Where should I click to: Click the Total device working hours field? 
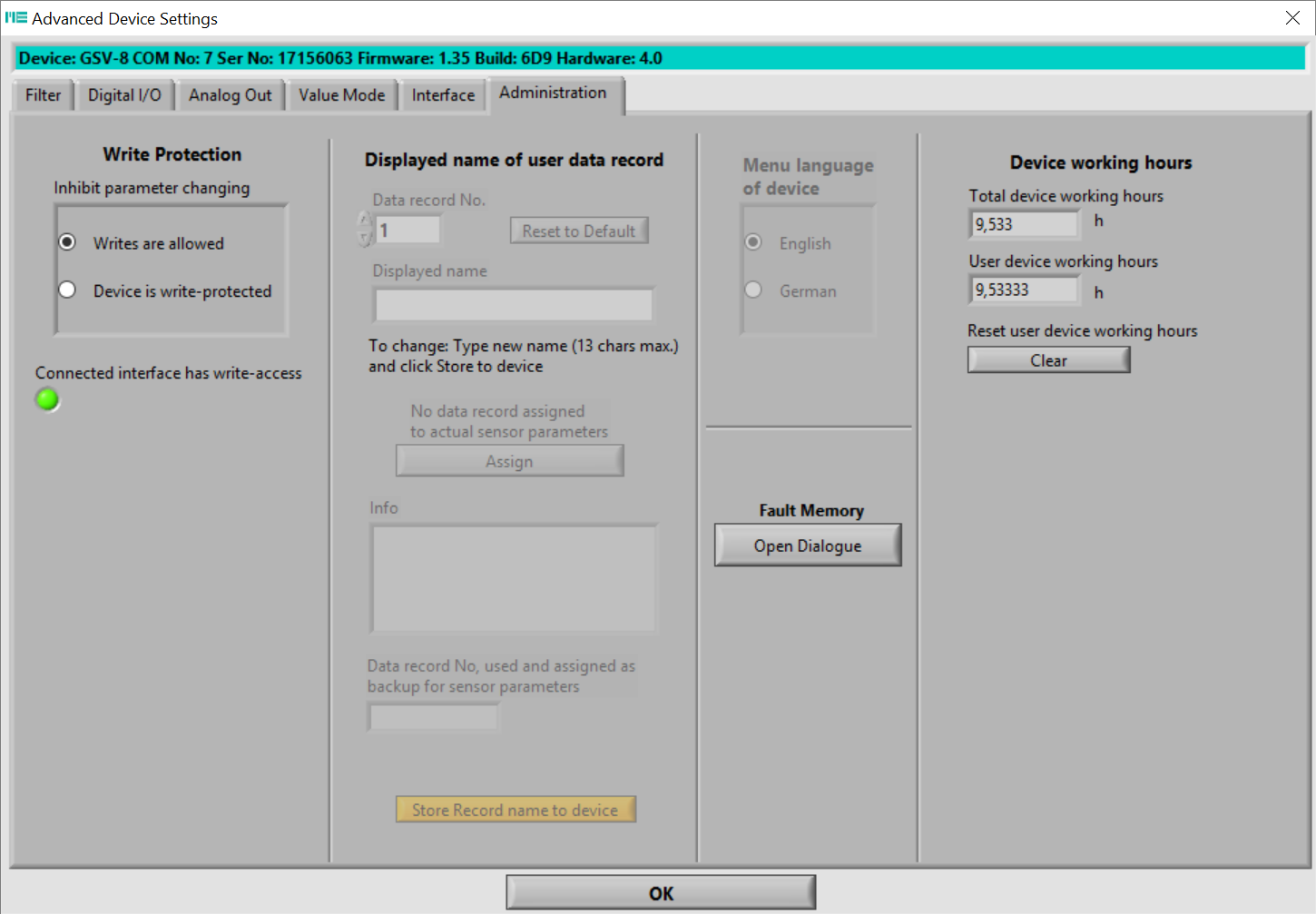(1024, 224)
